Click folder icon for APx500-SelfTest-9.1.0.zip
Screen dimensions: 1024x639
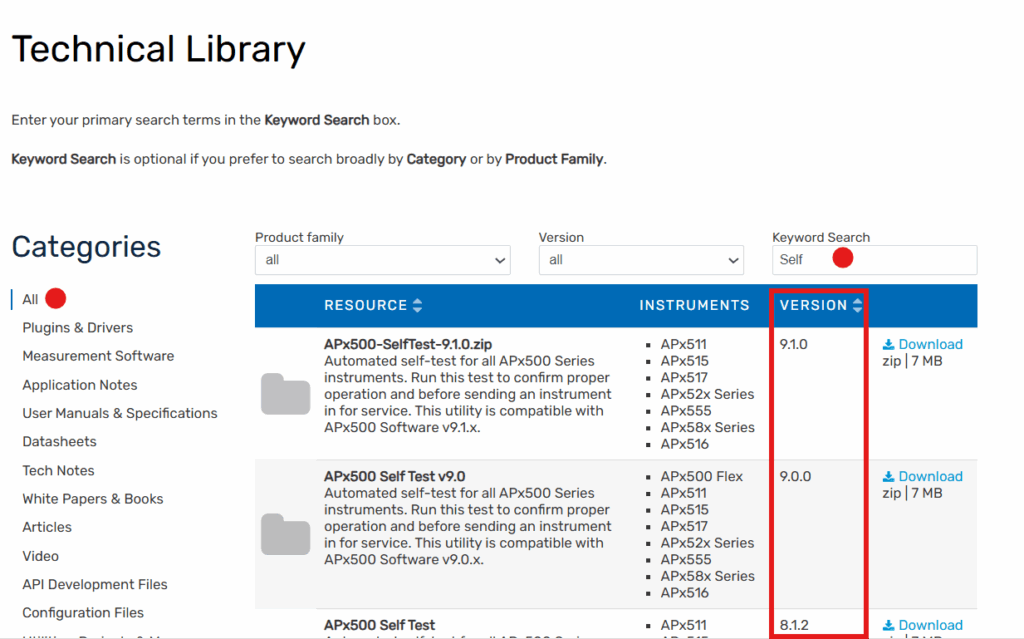285,394
